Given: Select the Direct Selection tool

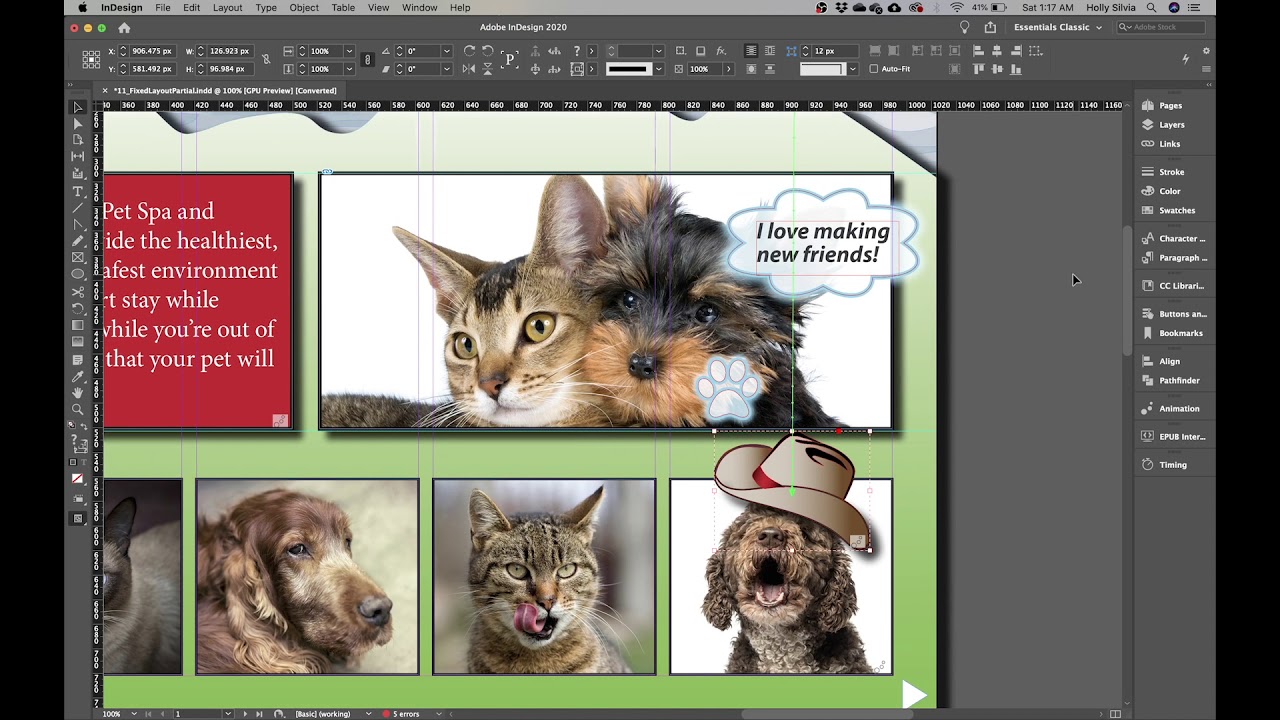Looking at the screenshot, I should click(78, 123).
